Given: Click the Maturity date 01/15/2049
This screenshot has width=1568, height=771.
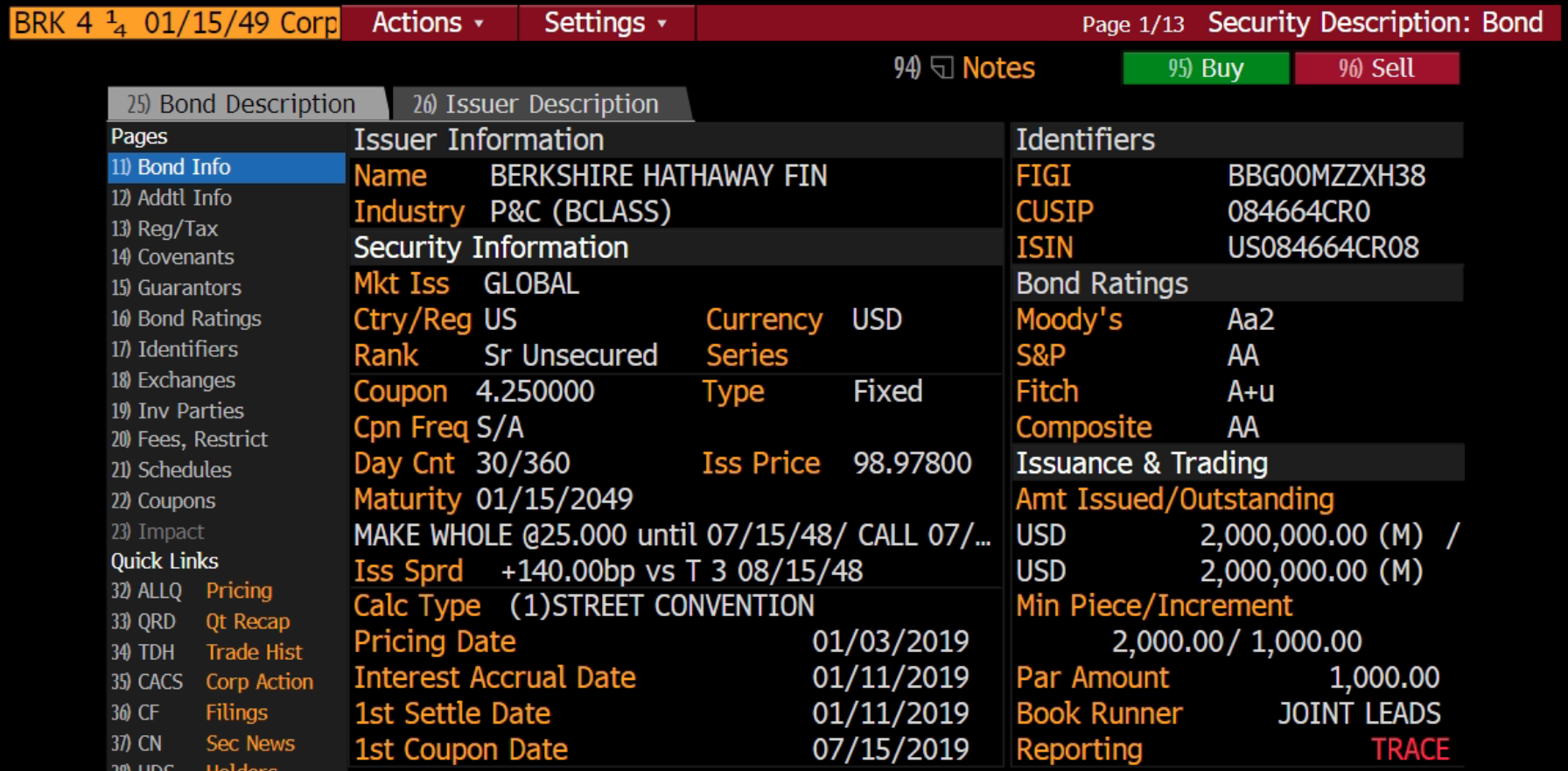Looking at the screenshot, I should tap(555, 499).
